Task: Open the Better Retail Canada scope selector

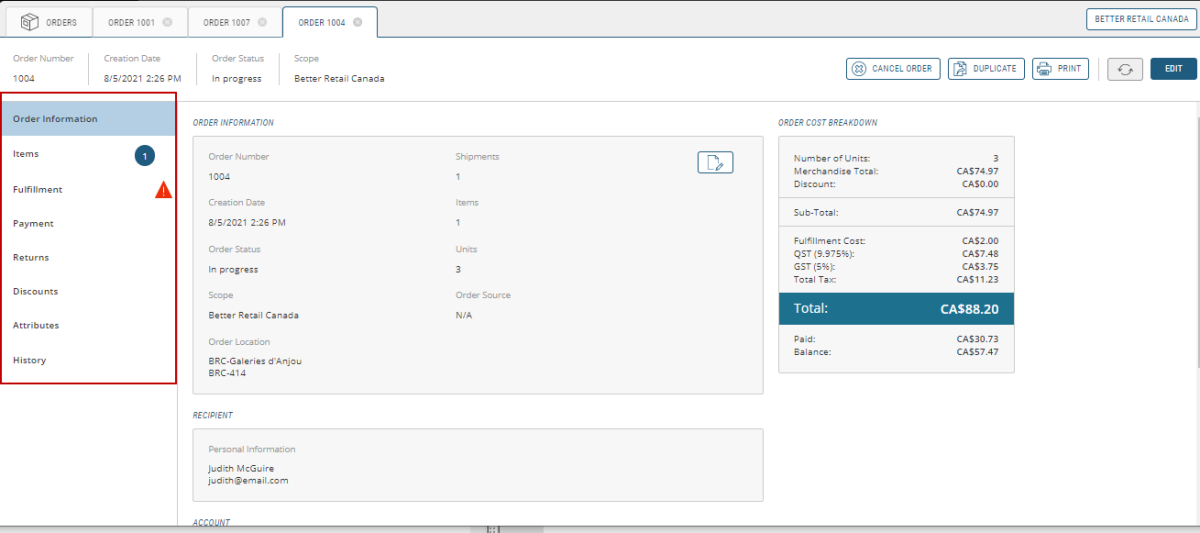Action: (x=1141, y=19)
